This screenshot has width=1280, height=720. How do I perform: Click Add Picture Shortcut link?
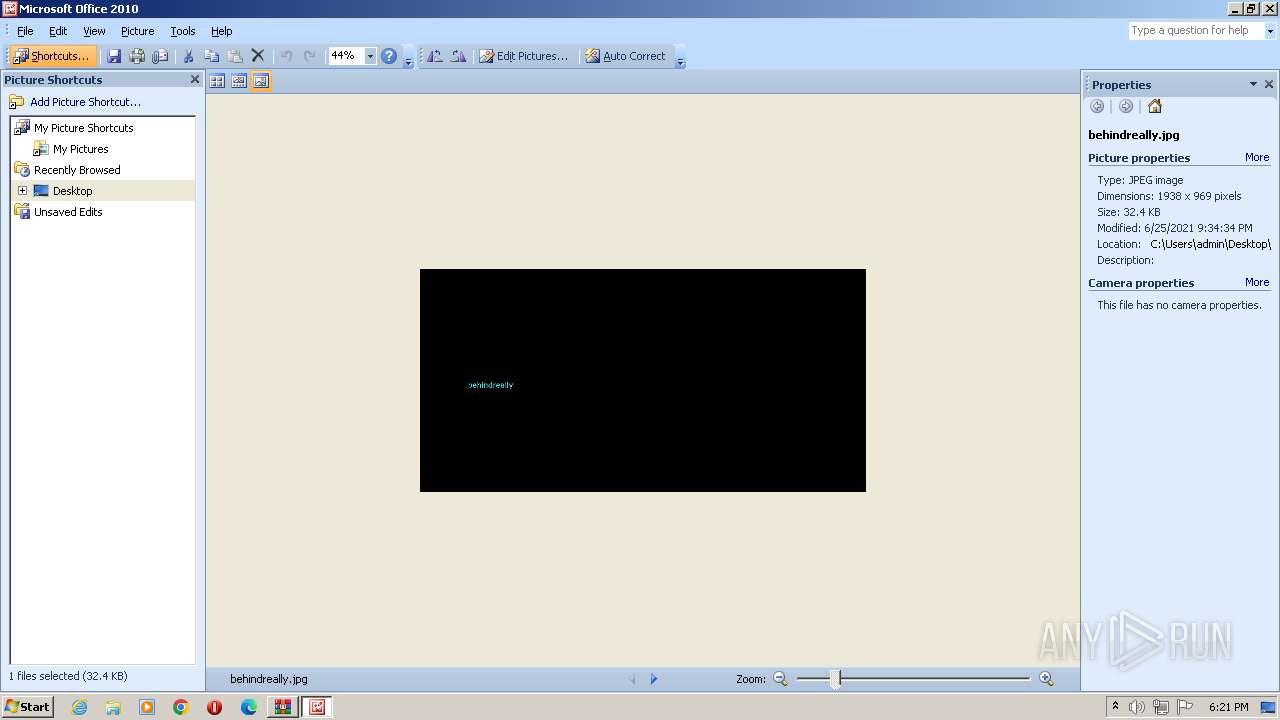pyautogui.click(x=85, y=102)
